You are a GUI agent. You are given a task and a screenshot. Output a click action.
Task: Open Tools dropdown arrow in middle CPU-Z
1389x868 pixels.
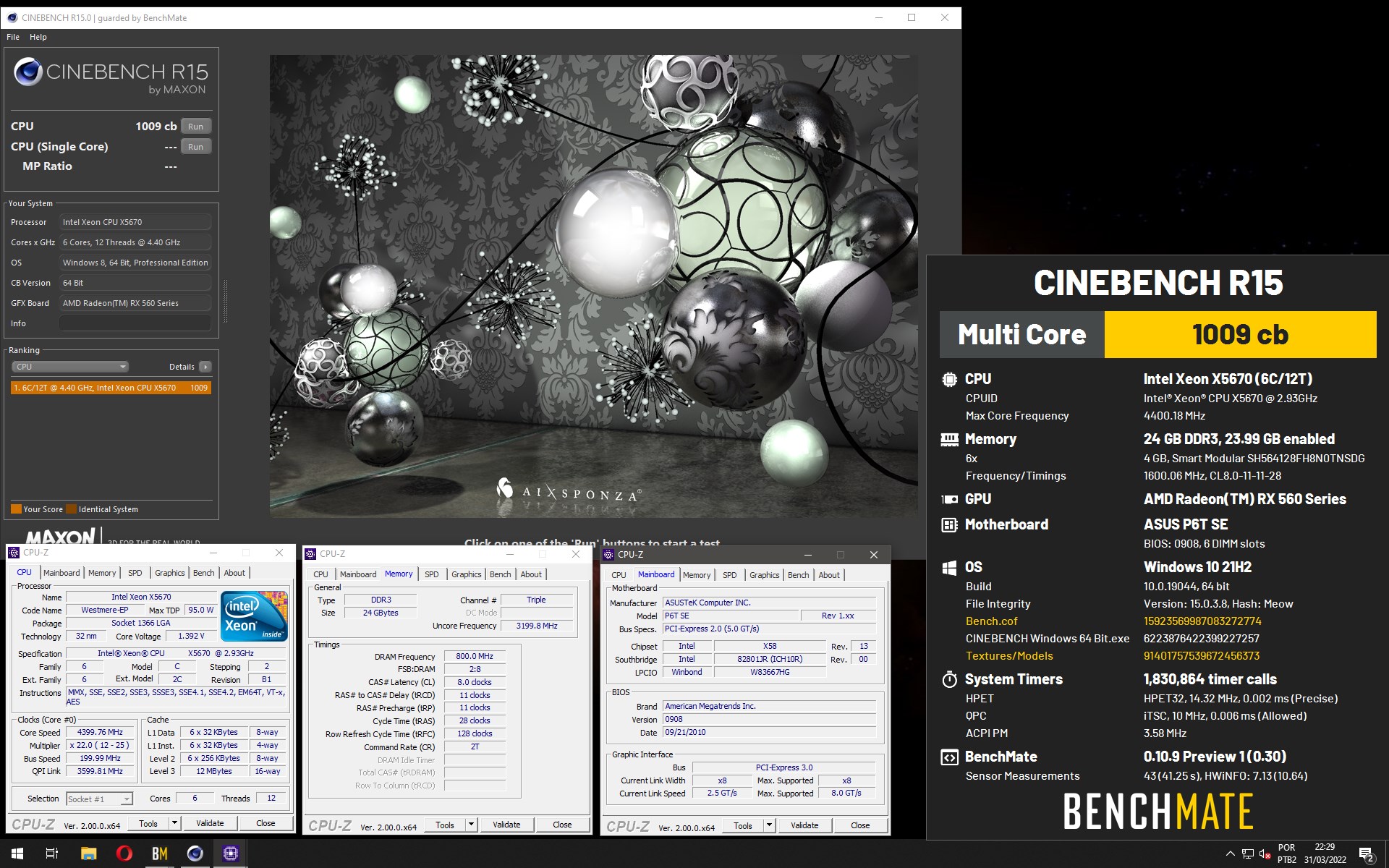click(x=471, y=825)
